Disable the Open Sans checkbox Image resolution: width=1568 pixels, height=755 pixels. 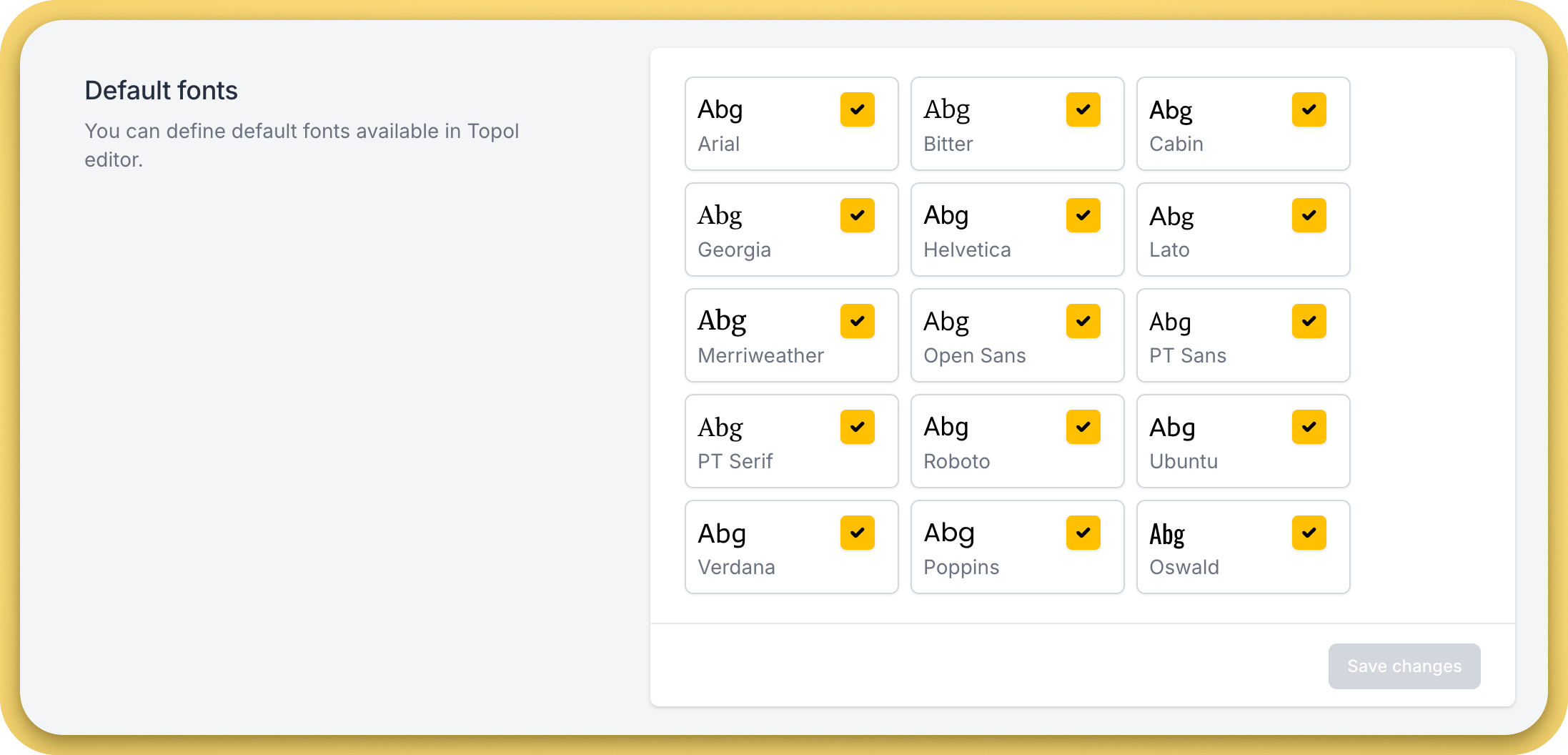pyautogui.click(x=1083, y=321)
